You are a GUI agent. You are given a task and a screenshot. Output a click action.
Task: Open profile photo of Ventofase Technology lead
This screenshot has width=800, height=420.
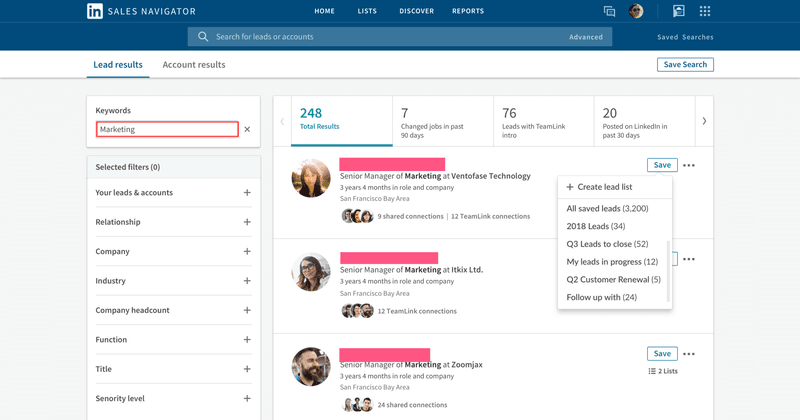click(311, 178)
